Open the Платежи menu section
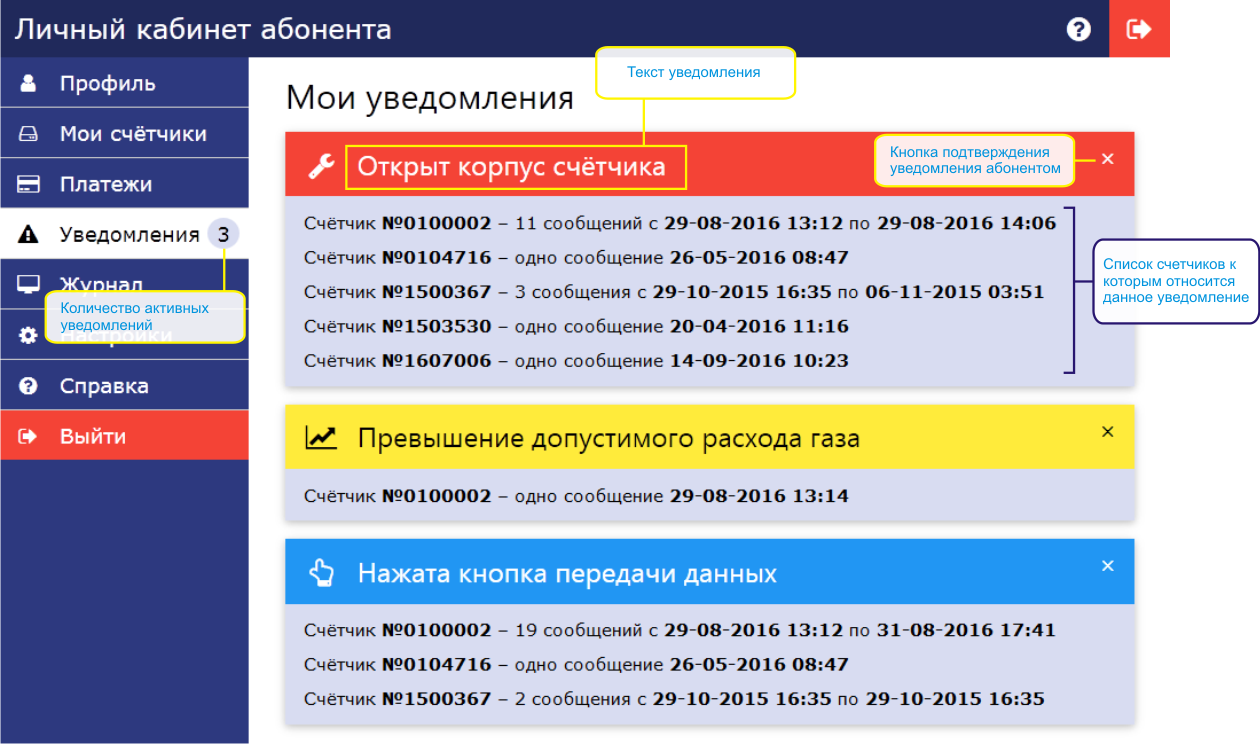This screenshot has height=744, width=1260. [106, 185]
